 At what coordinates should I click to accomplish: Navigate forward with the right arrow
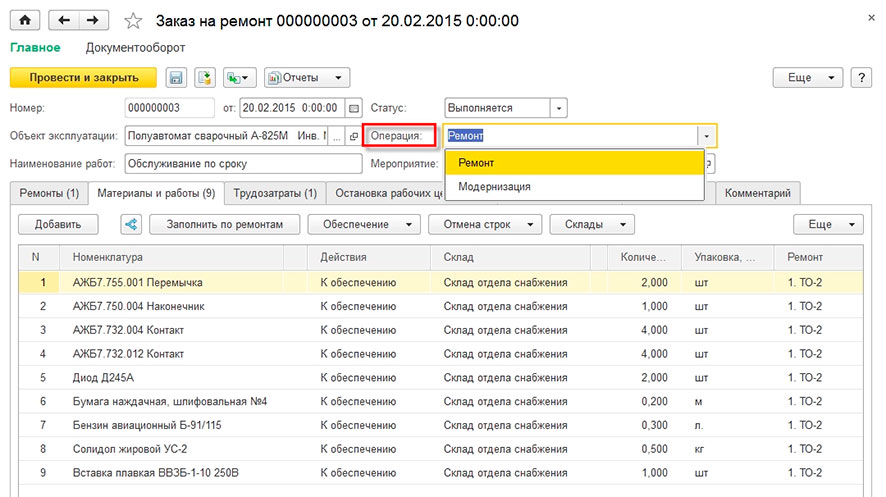click(x=93, y=20)
